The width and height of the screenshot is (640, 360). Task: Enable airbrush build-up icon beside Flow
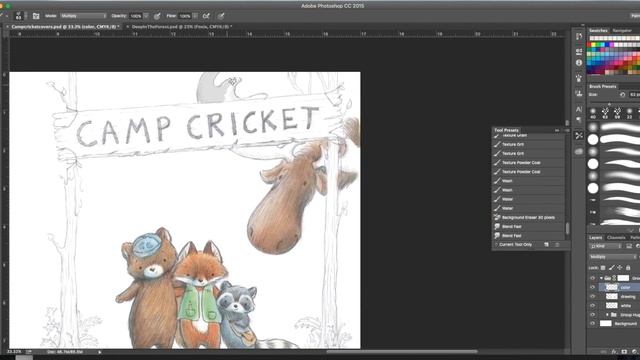207,16
